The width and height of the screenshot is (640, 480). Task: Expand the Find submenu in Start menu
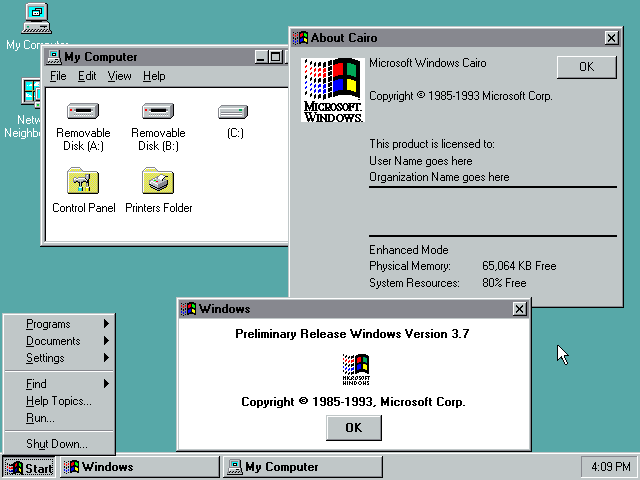point(60,384)
